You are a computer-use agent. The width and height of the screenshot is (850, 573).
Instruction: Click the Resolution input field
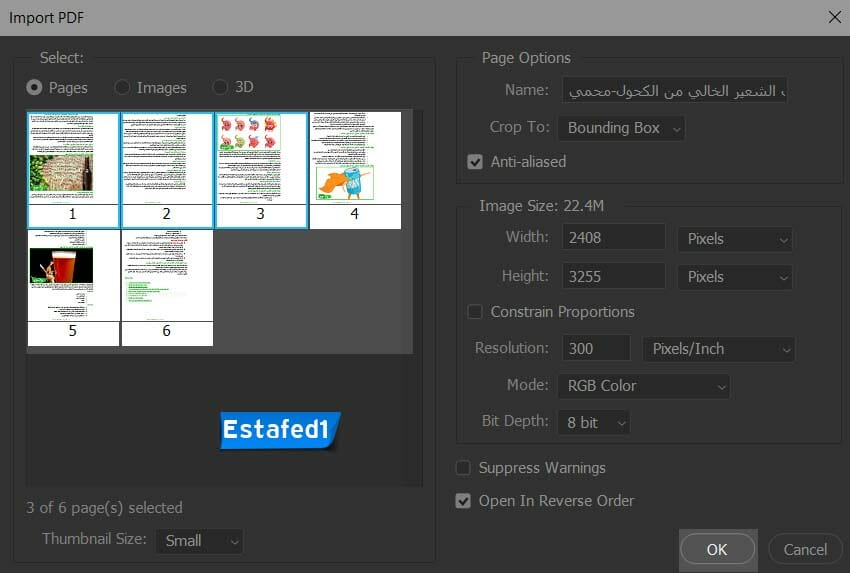596,349
